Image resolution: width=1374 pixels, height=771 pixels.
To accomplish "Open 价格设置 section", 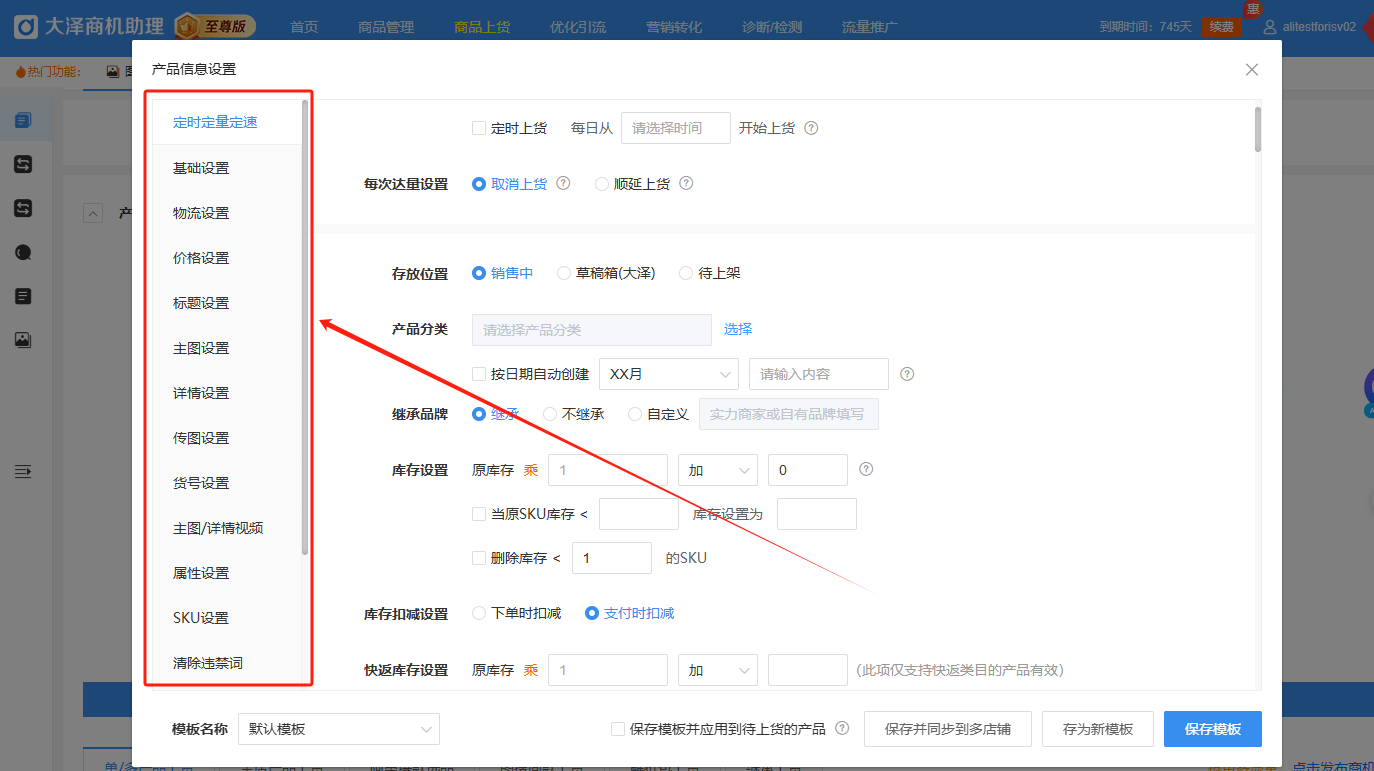I will pyautogui.click(x=201, y=258).
